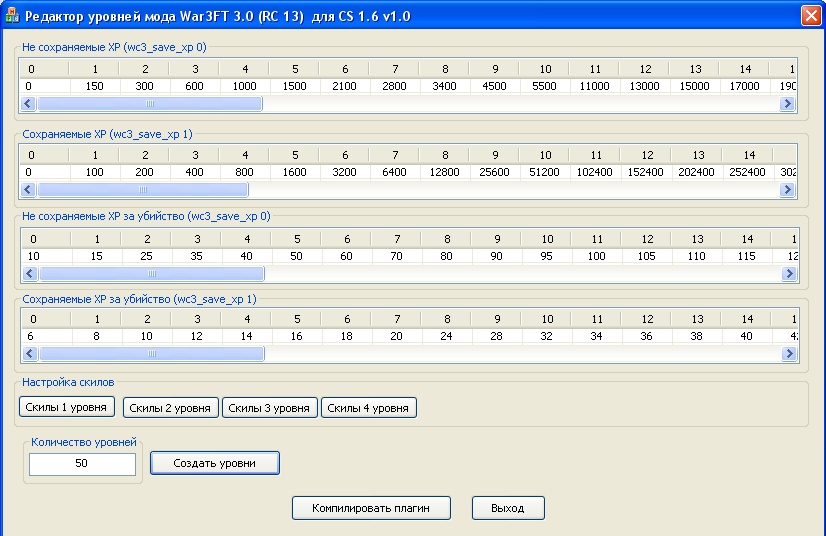Screen dimensions: 826x536
Task: Open Скилы 3 уровня settings
Action: (269, 407)
